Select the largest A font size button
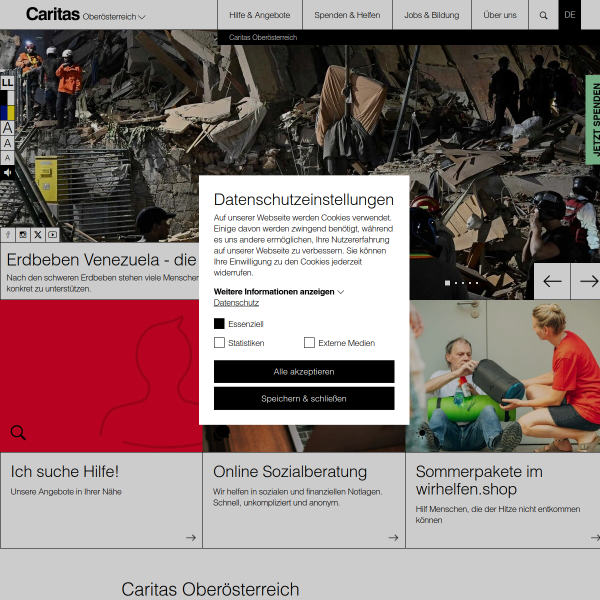 tap(7, 128)
